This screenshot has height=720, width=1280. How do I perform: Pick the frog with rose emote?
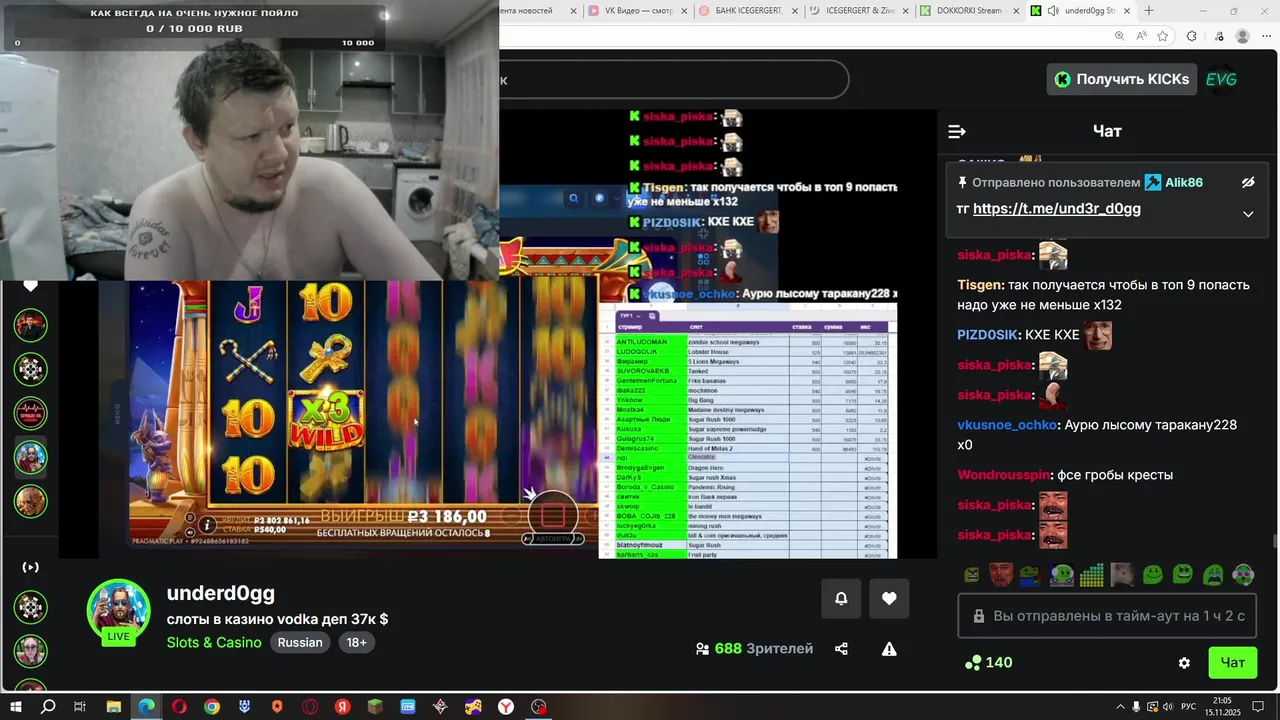click(1031, 575)
